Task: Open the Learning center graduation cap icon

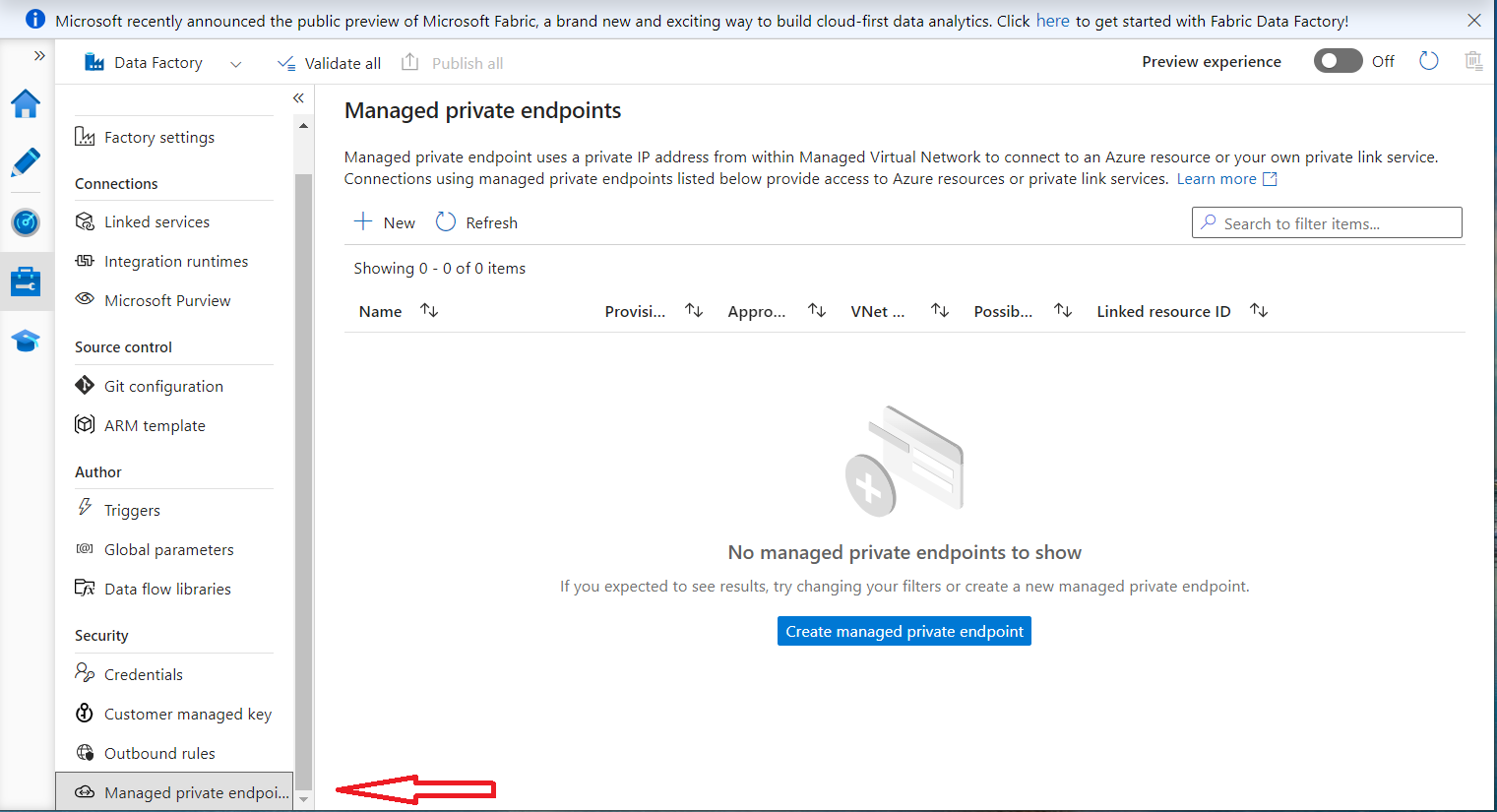Action: point(26,341)
